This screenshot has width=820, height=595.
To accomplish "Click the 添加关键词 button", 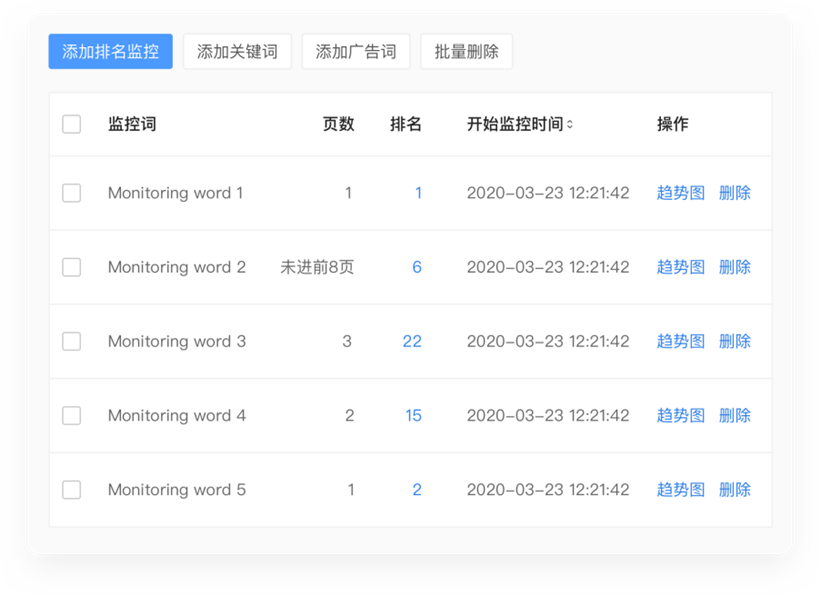I will (x=237, y=51).
